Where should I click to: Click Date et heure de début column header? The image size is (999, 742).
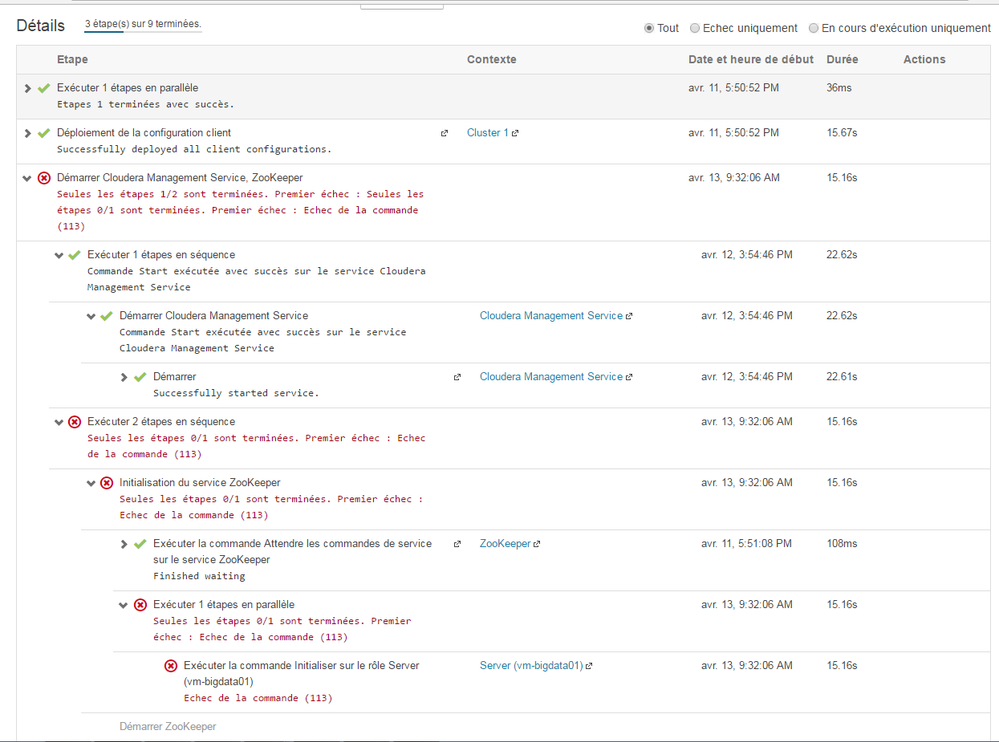click(x=750, y=60)
